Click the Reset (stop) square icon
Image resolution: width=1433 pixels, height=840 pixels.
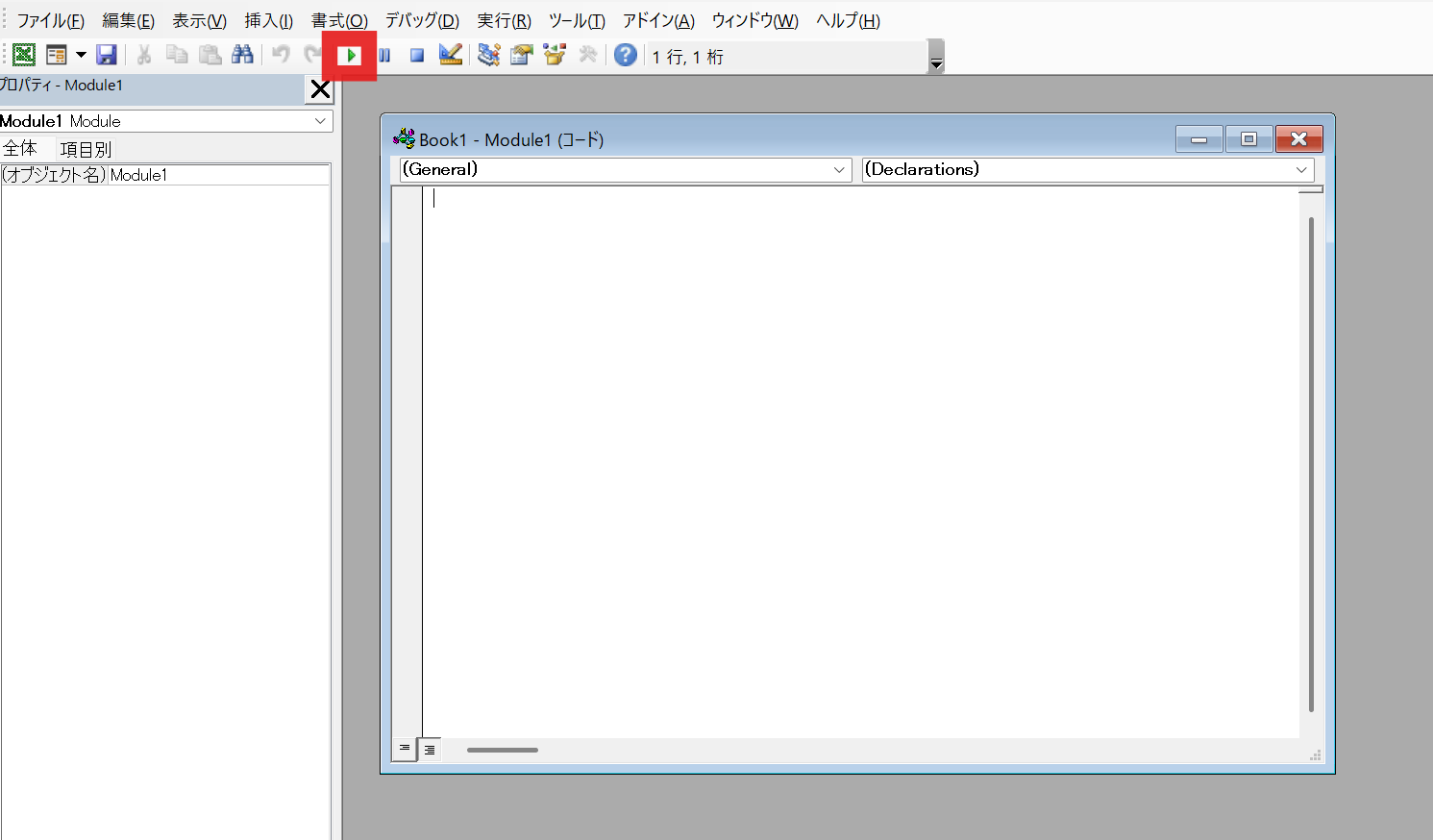(x=417, y=56)
